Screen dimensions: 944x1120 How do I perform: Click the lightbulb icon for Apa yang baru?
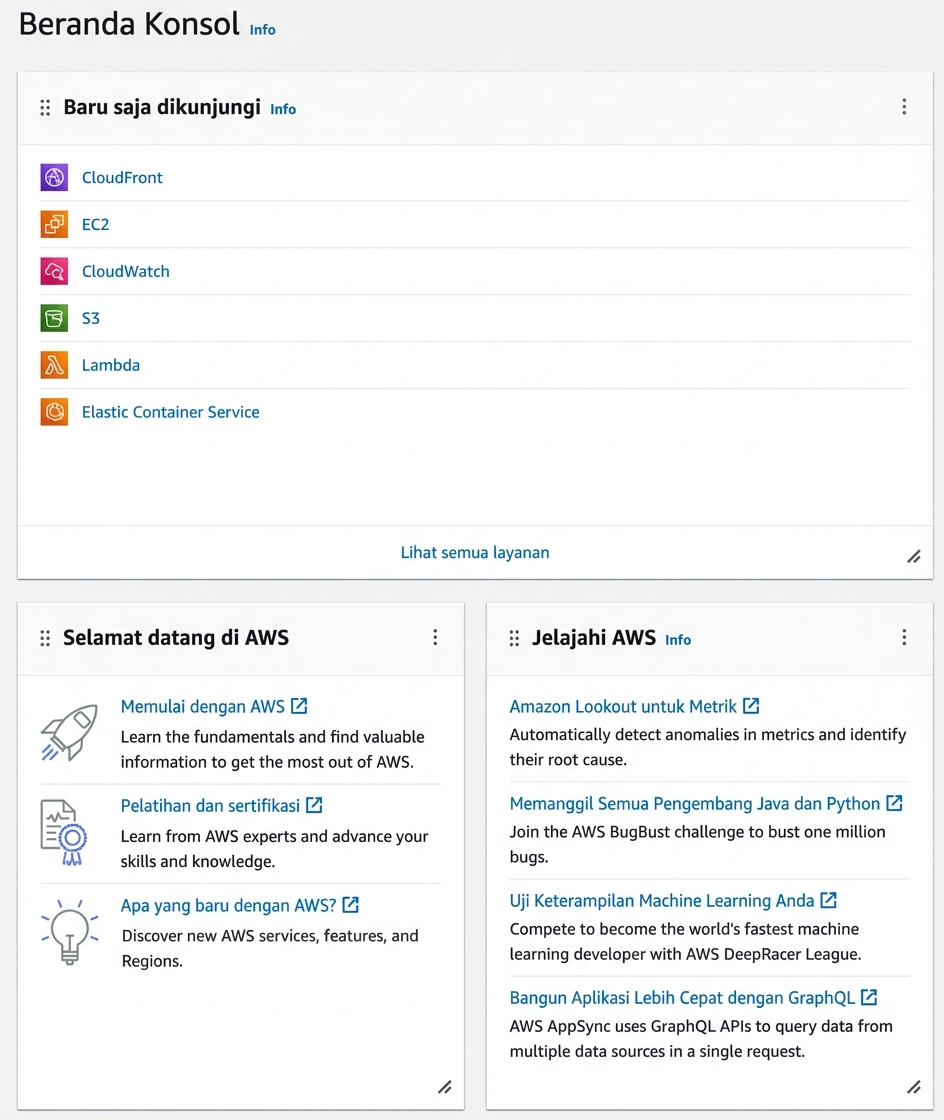tap(69, 931)
